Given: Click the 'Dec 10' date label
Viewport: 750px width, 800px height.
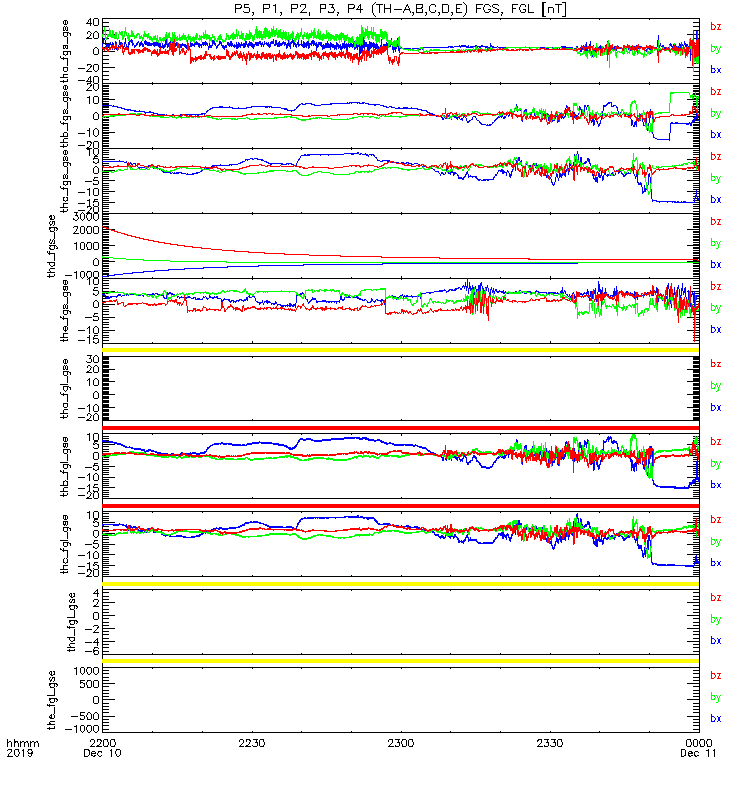Looking at the screenshot, I should (102, 753).
